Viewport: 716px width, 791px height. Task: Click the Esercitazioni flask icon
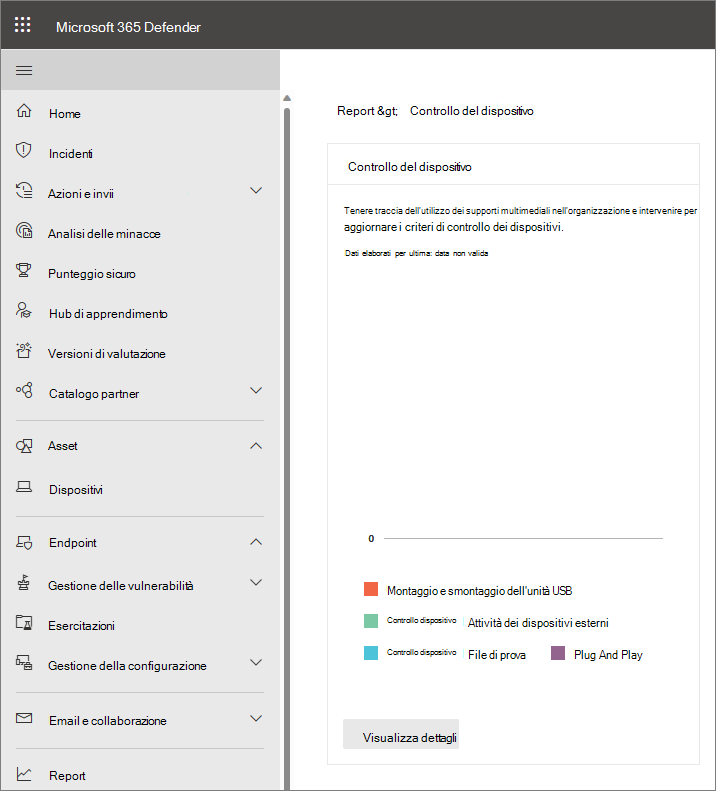coord(24,622)
